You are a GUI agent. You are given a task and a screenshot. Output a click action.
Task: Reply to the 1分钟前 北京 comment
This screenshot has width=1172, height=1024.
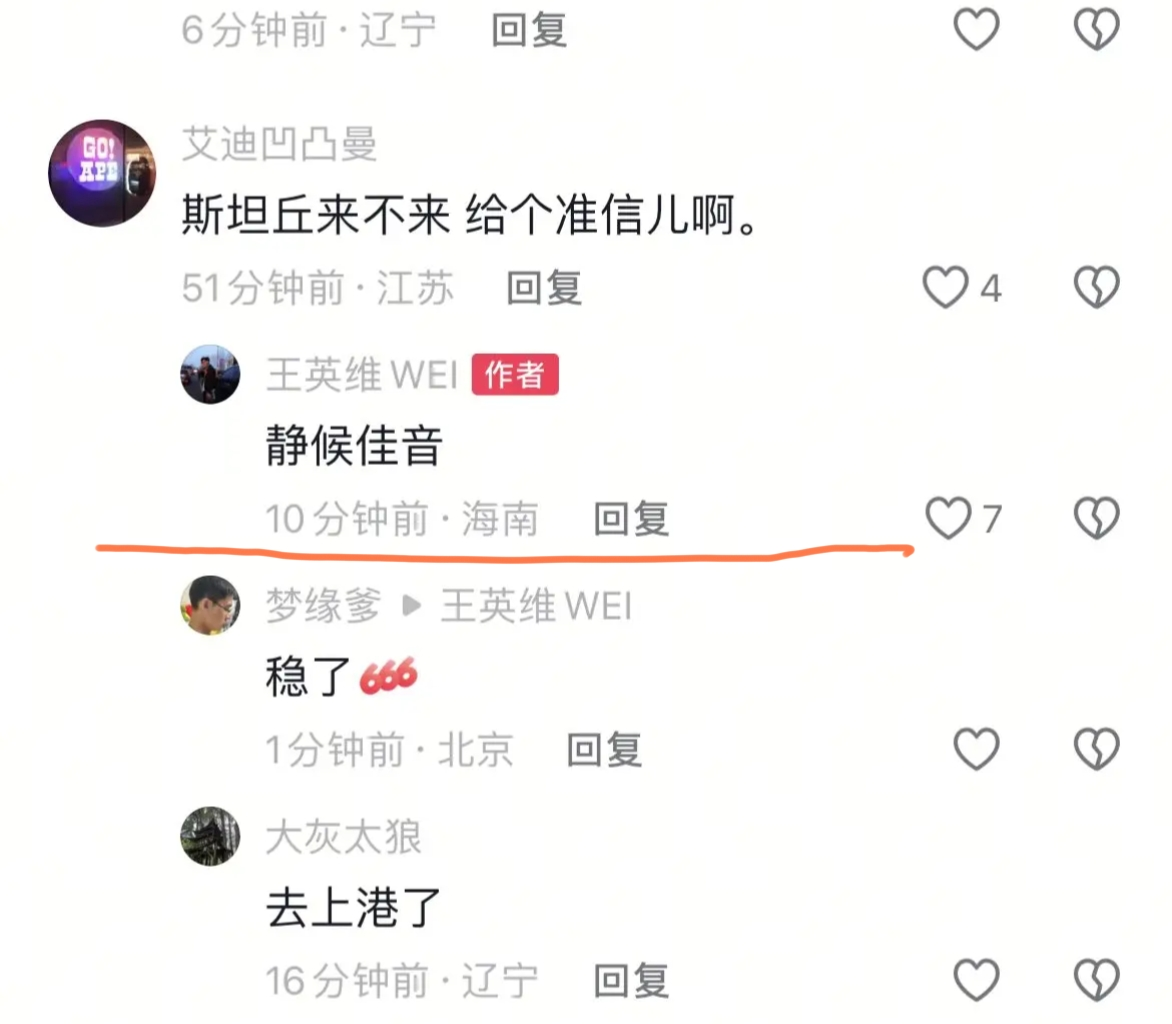click(604, 750)
